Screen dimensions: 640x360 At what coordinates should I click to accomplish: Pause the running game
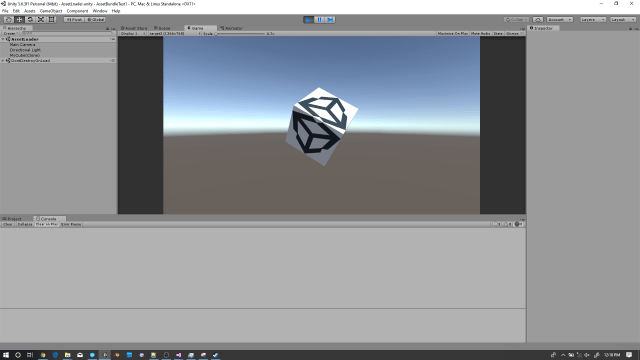(x=320, y=20)
